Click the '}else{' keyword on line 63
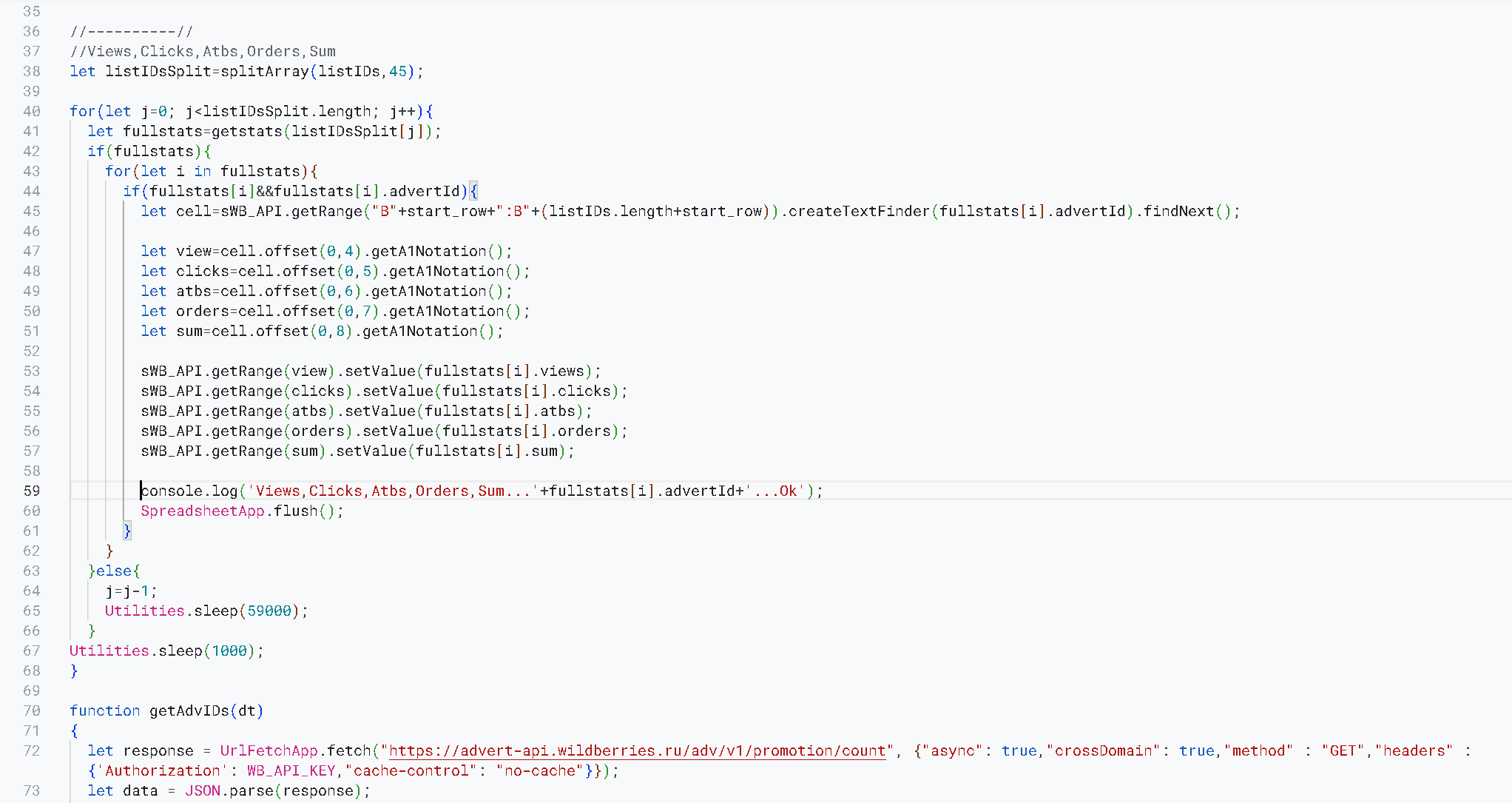1512x803 pixels. pyautogui.click(x=114, y=571)
